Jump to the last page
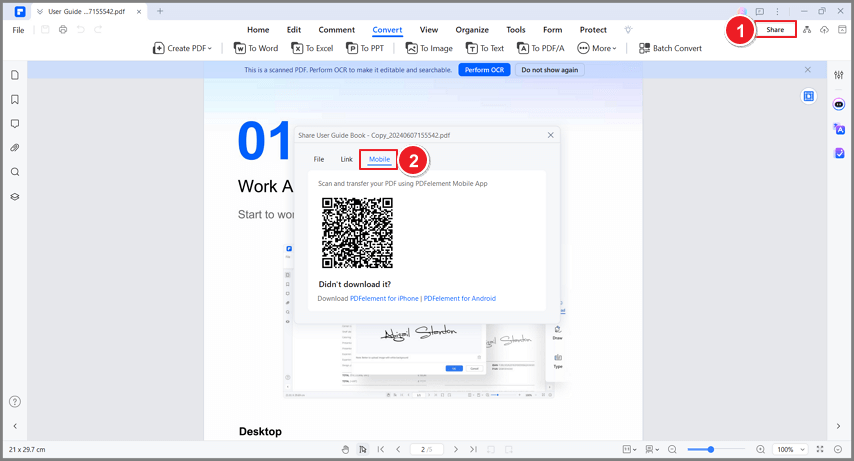Image resolution: width=854 pixels, height=461 pixels. [x=473, y=450]
